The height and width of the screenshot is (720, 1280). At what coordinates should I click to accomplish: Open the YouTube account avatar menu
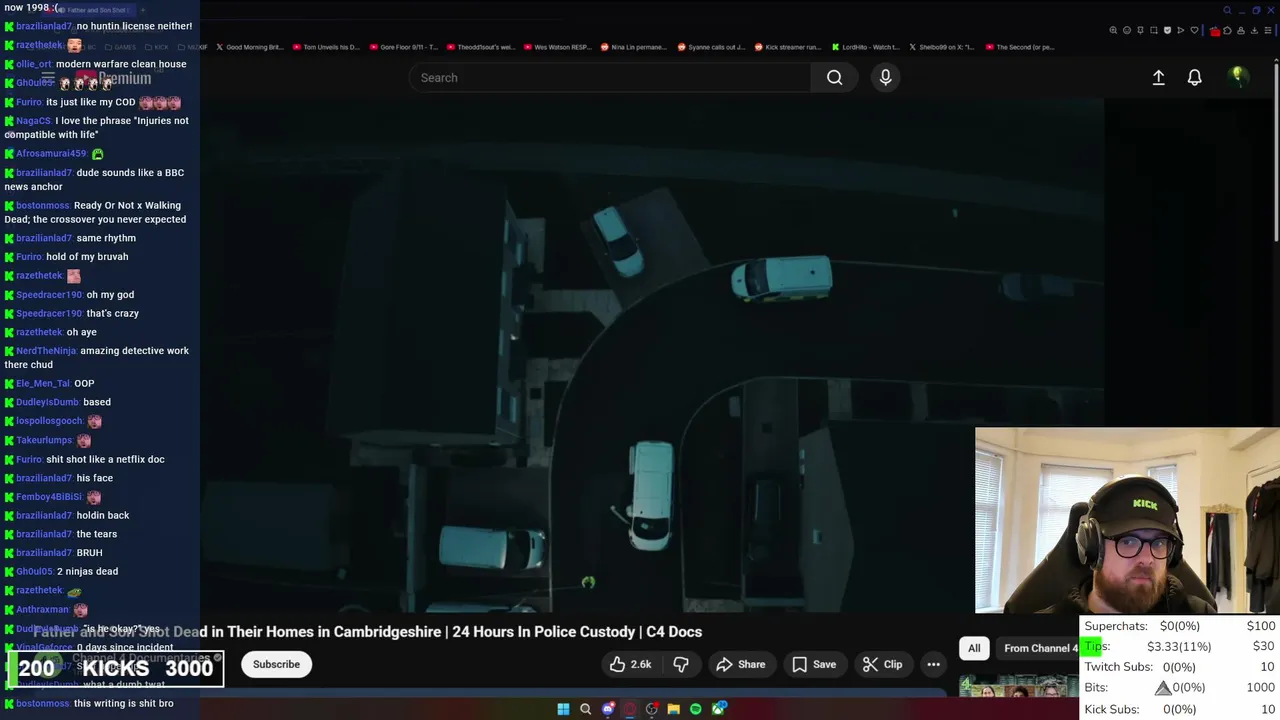[x=1238, y=76]
